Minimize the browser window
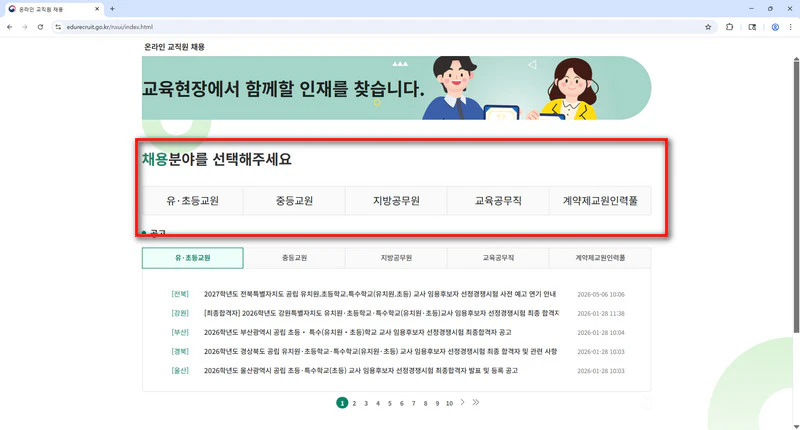This screenshot has width=800, height=430. tap(751, 9)
